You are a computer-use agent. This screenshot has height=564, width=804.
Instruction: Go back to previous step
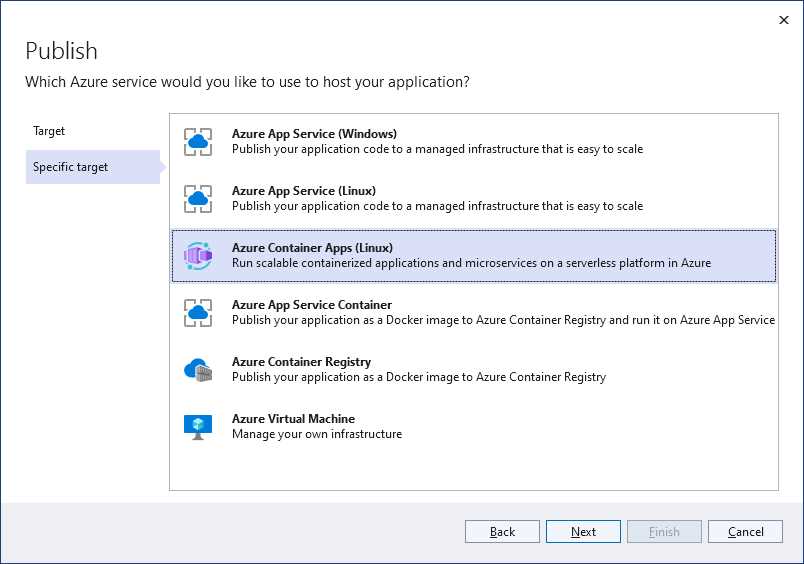pyautogui.click(x=502, y=532)
